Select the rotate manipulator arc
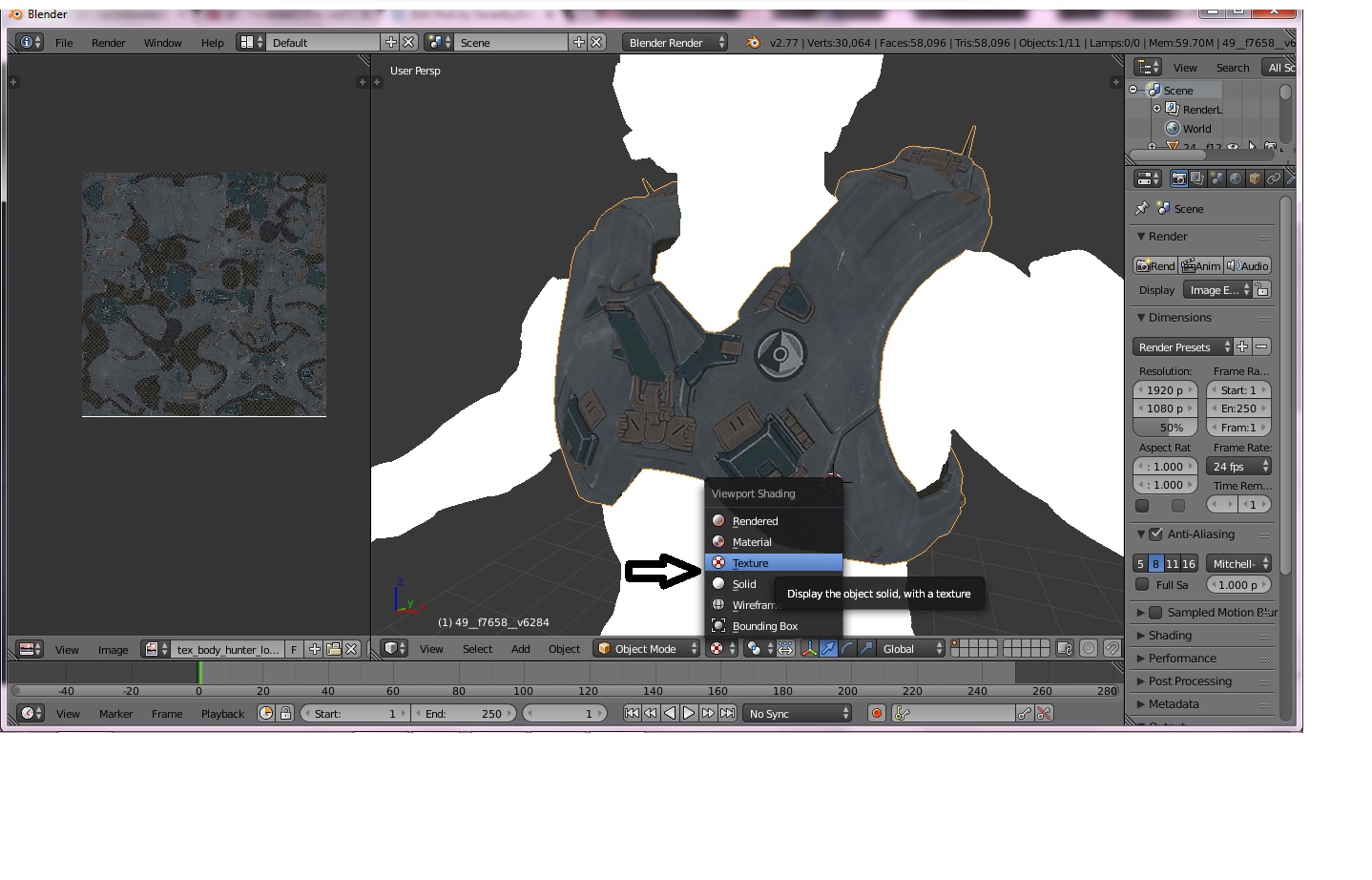Image resolution: width=1372 pixels, height=880 pixels. coord(847,648)
